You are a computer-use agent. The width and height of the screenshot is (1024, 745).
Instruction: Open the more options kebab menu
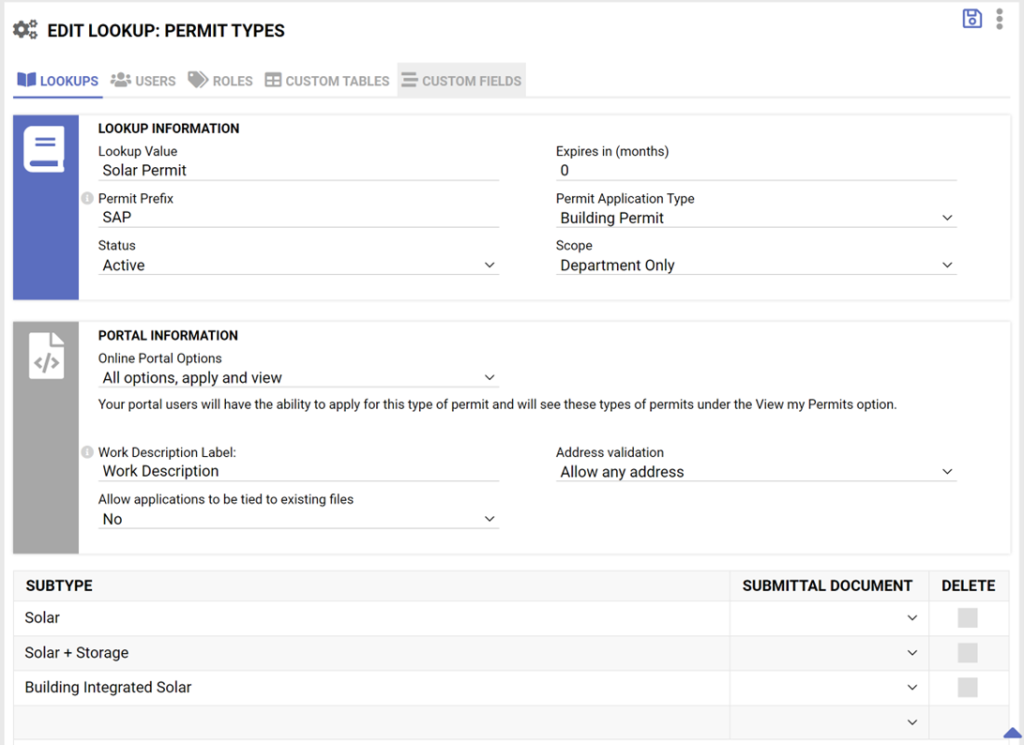[x=999, y=18]
